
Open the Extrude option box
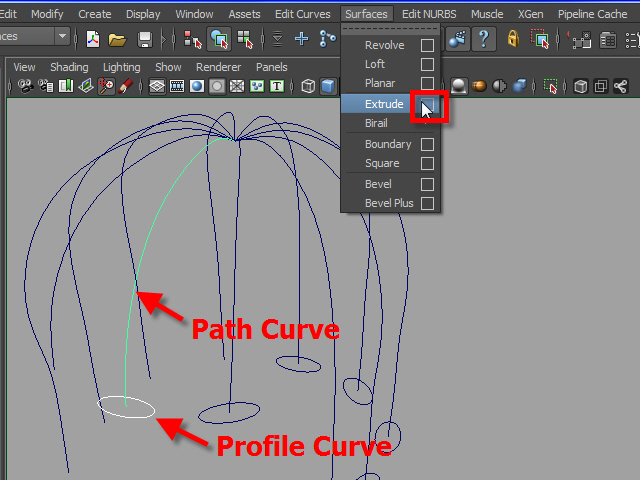[x=427, y=104]
